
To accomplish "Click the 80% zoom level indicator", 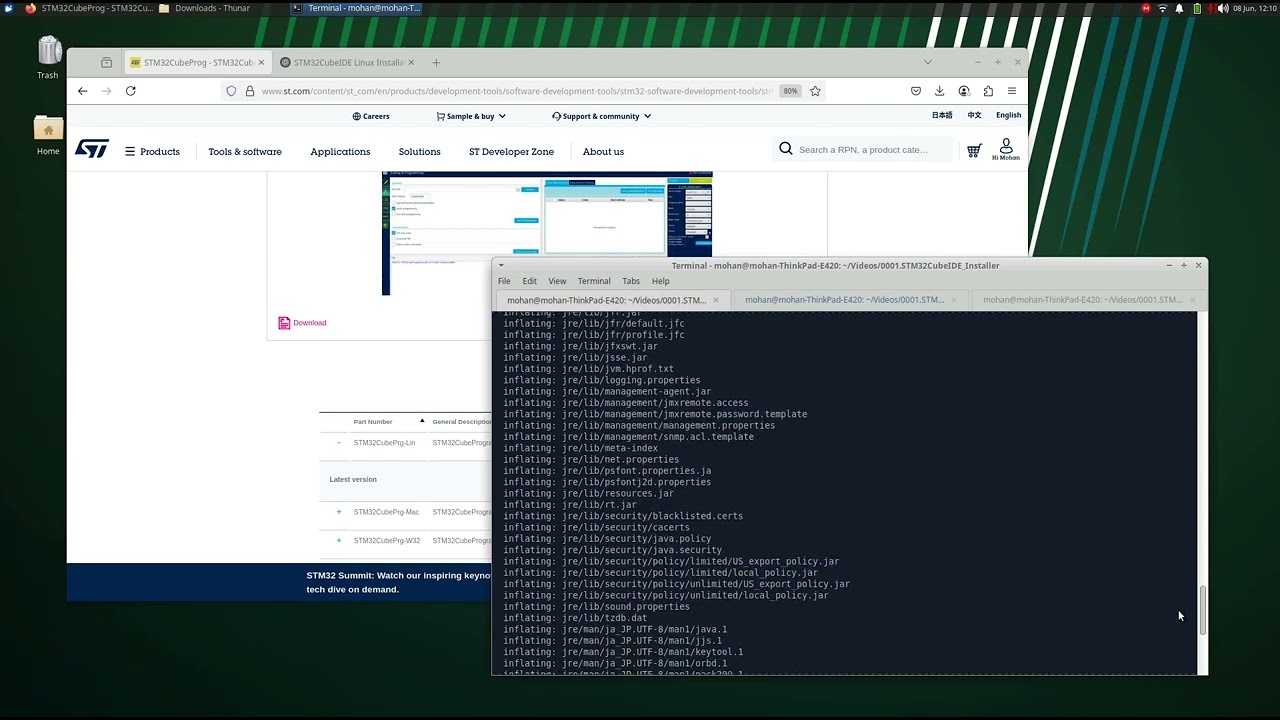I will tap(791, 91).
